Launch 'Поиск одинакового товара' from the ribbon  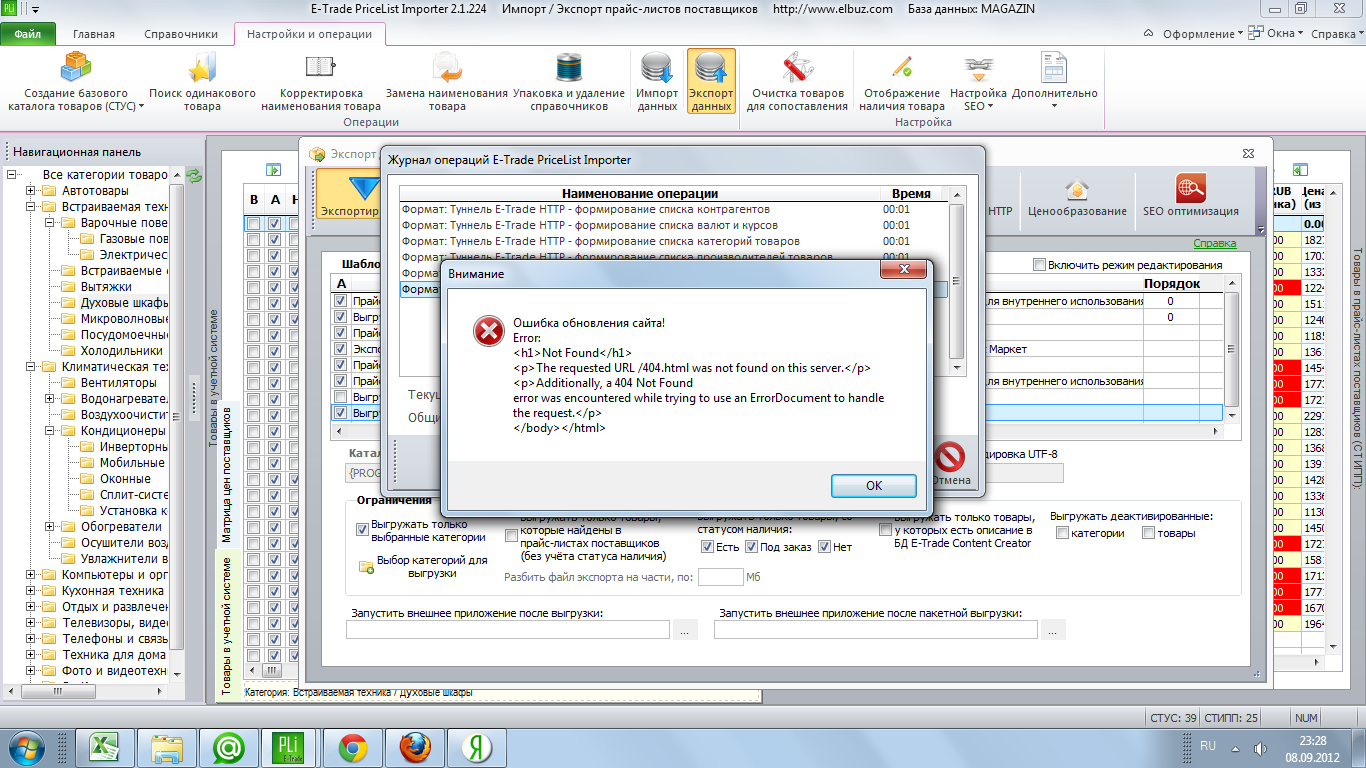point(202,81)
